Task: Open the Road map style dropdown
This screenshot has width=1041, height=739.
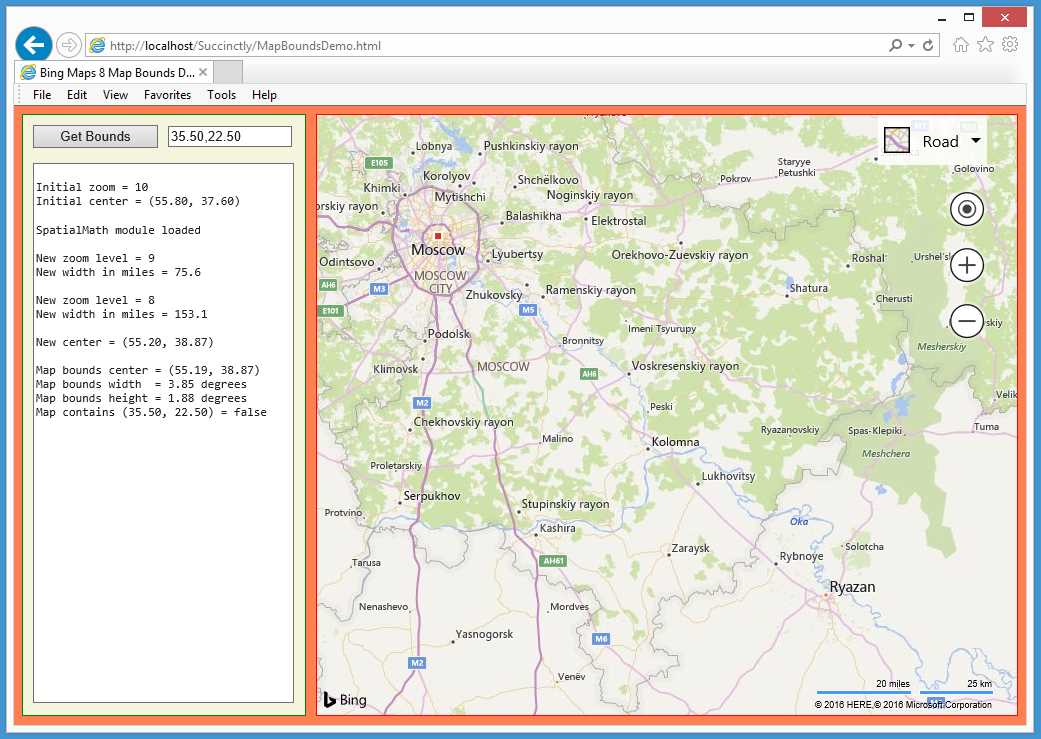Action: point(975,141)
